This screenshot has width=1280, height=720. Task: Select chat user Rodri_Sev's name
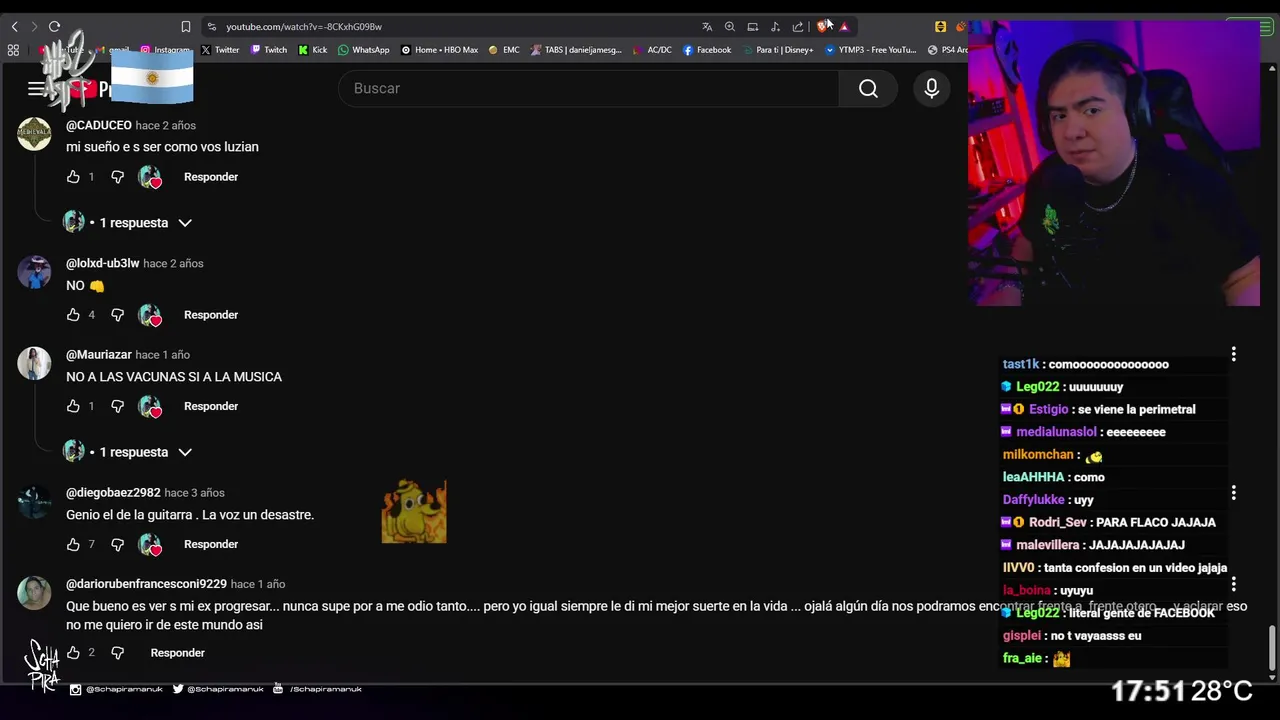(x=1057, y=523)
